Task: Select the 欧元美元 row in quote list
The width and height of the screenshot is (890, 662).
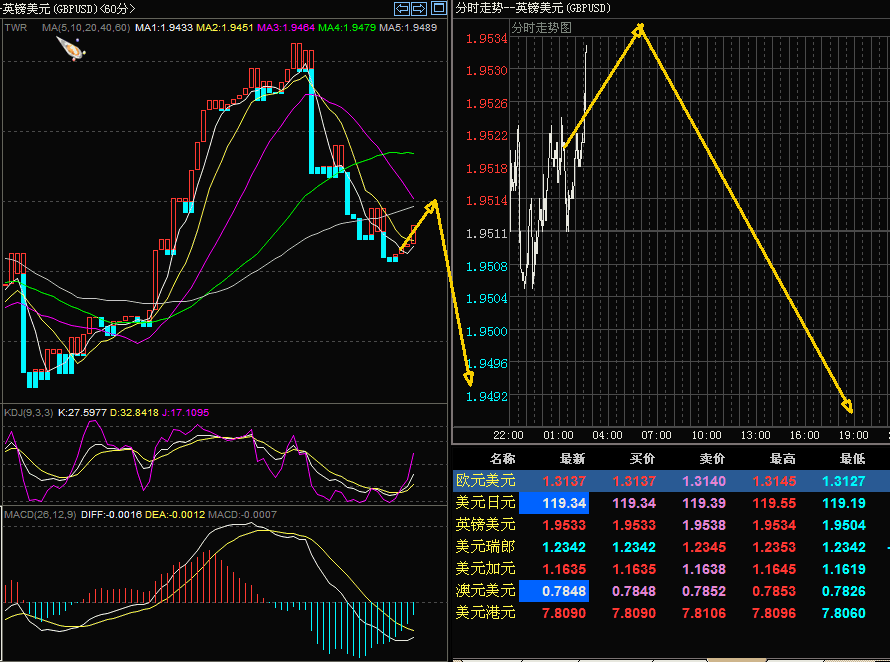Action: (486, 481)
